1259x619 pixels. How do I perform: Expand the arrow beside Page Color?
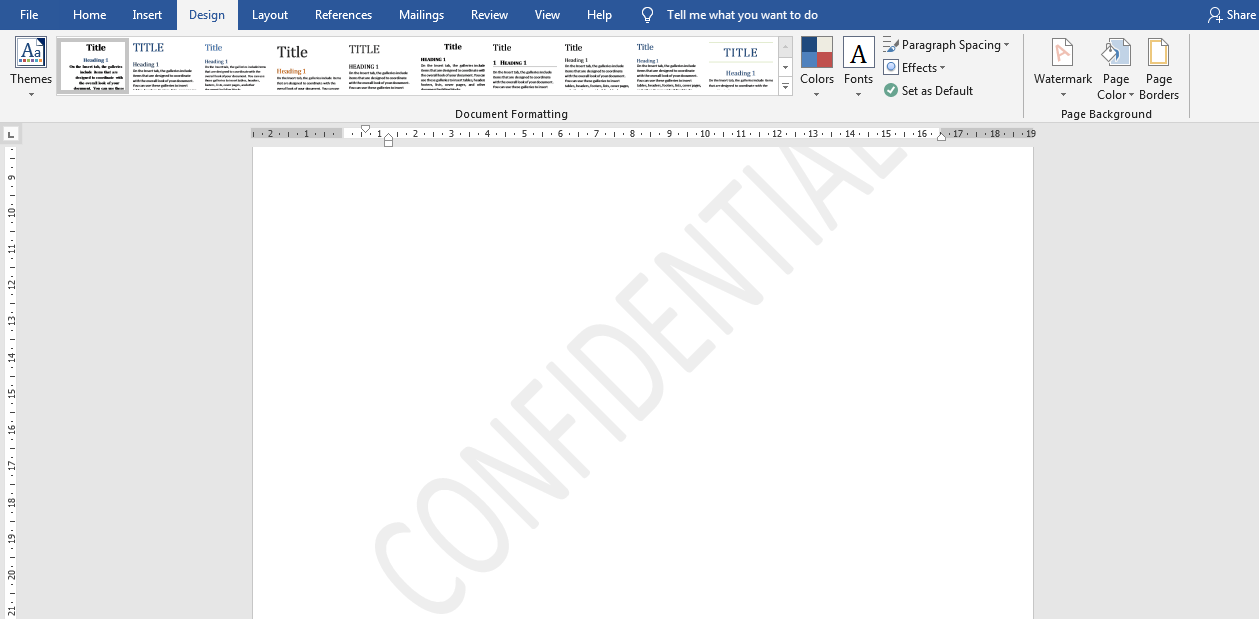coord(1131,95)
